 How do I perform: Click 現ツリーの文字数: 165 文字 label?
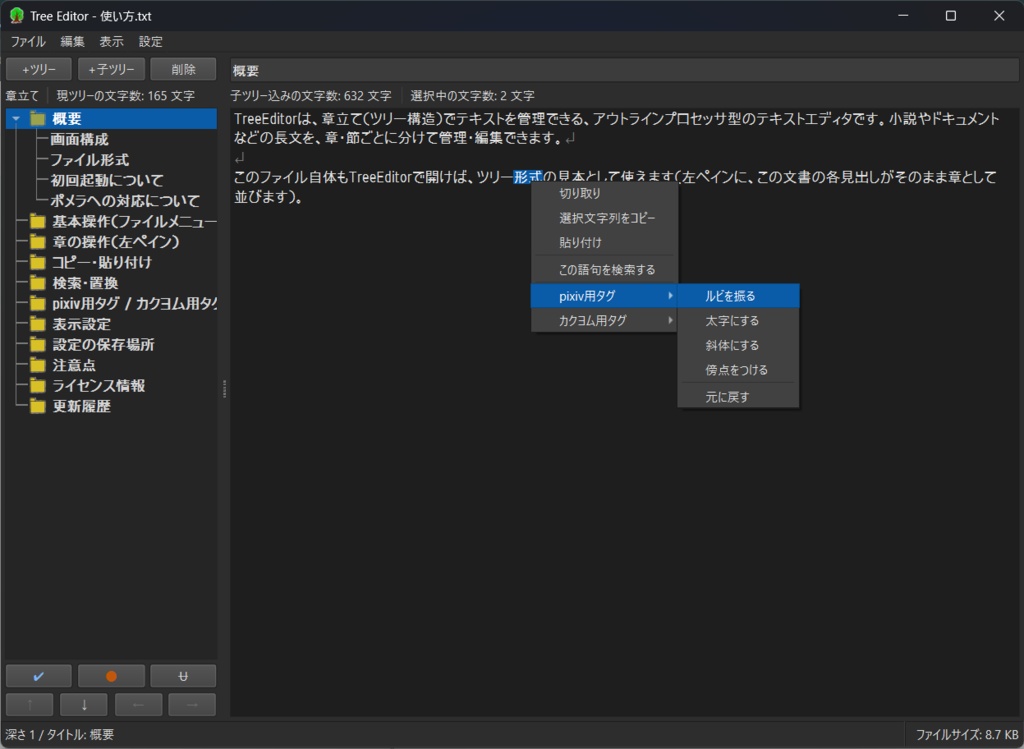[x=125, y=96]
